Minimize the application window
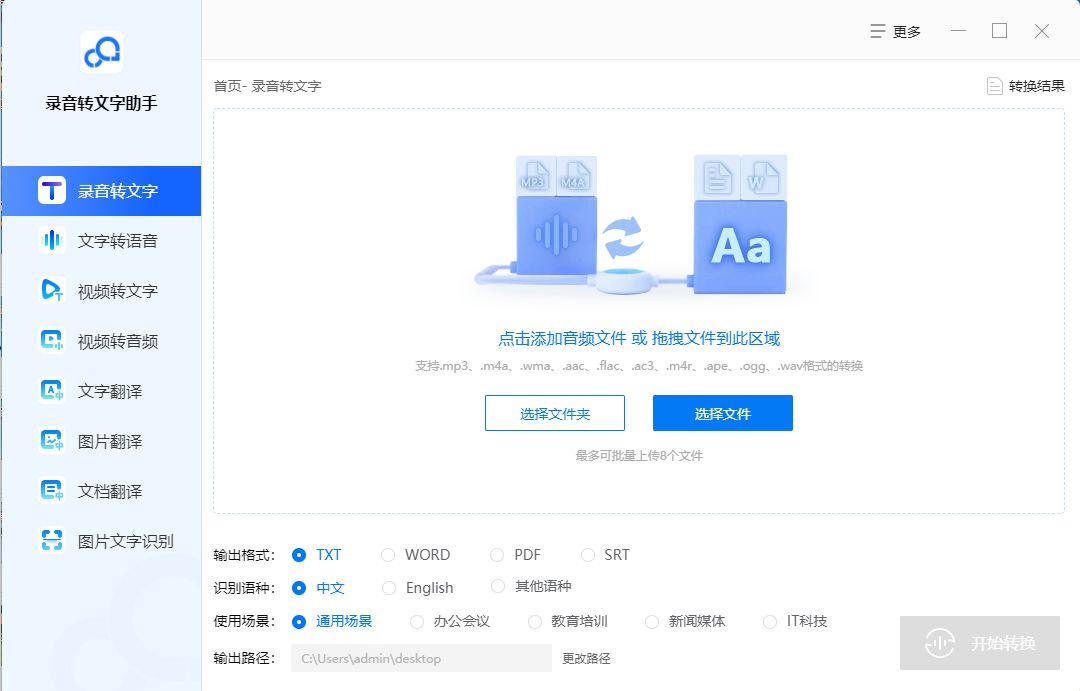The width and height of the screenshot is (1080, 691). pyautogui.click(x=958, y=31)
